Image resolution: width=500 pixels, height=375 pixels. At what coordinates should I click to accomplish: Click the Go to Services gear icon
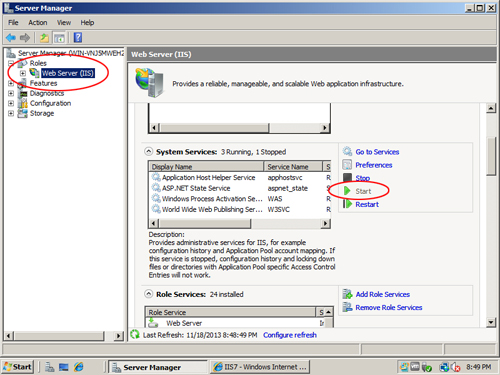tap(347, 151)
